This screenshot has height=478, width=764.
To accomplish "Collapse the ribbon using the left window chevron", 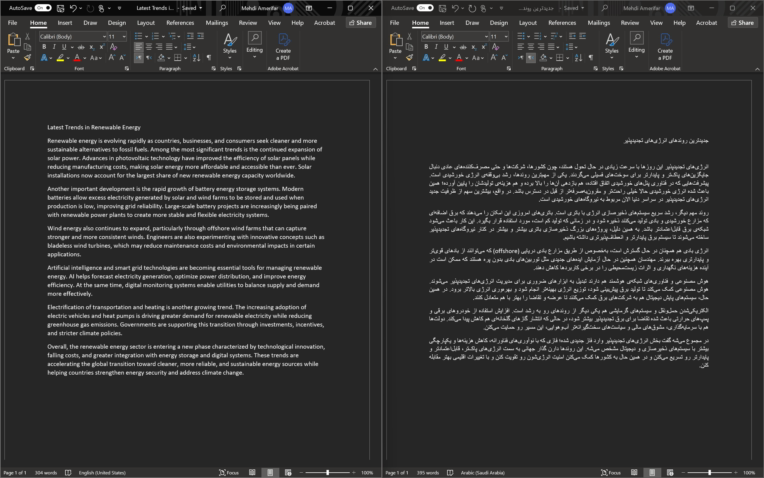I will [375, 69].
